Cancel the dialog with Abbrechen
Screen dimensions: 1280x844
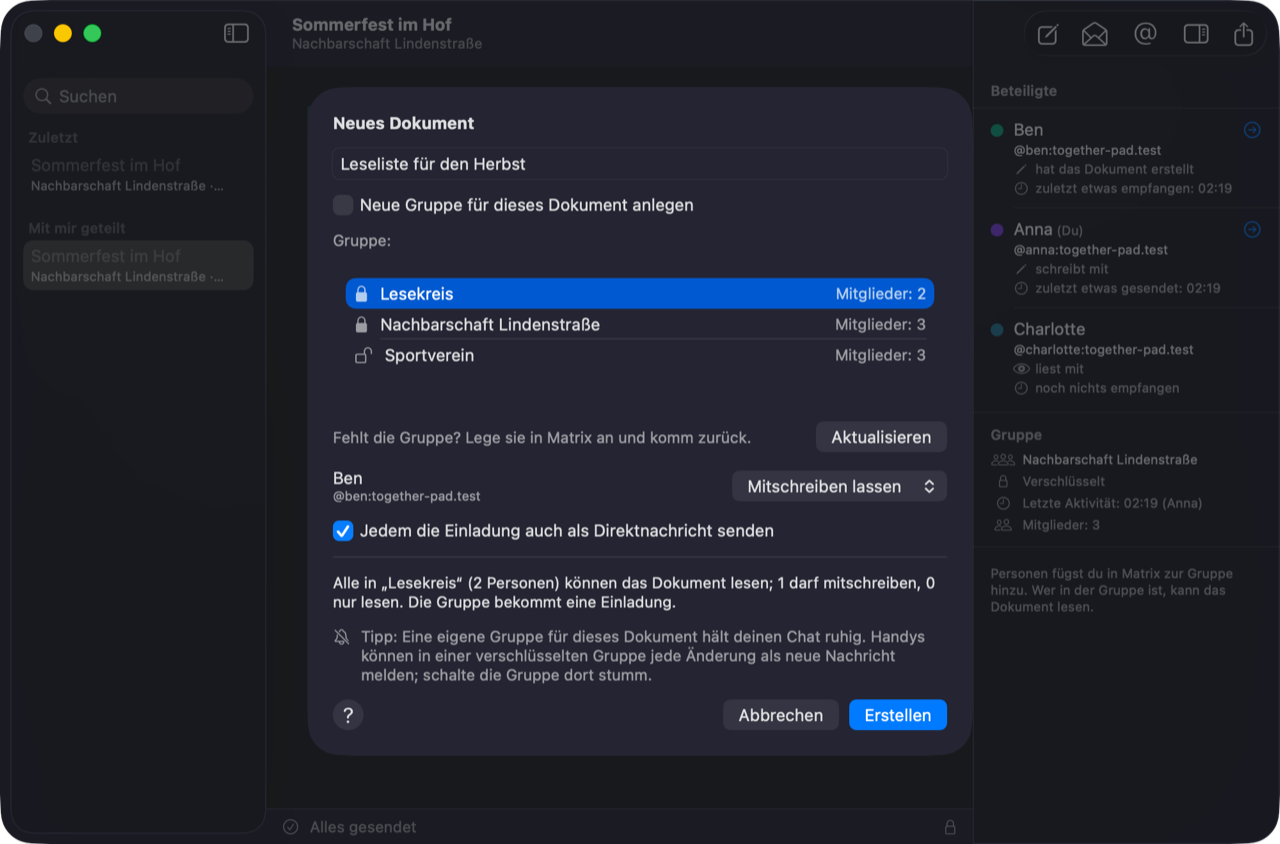[x=781, y=715]
